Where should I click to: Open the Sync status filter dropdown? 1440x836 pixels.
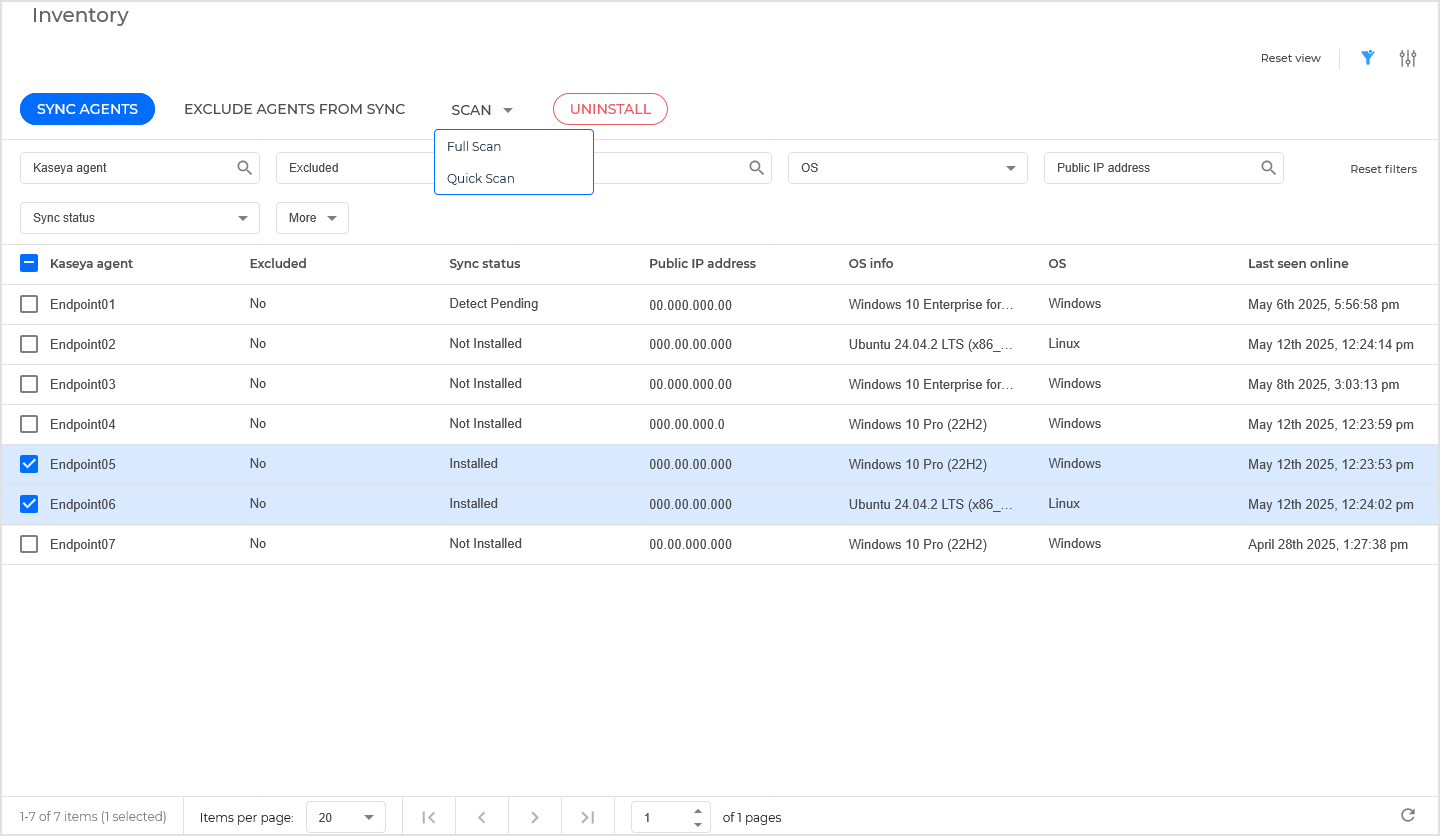click(x=140, y=218)
